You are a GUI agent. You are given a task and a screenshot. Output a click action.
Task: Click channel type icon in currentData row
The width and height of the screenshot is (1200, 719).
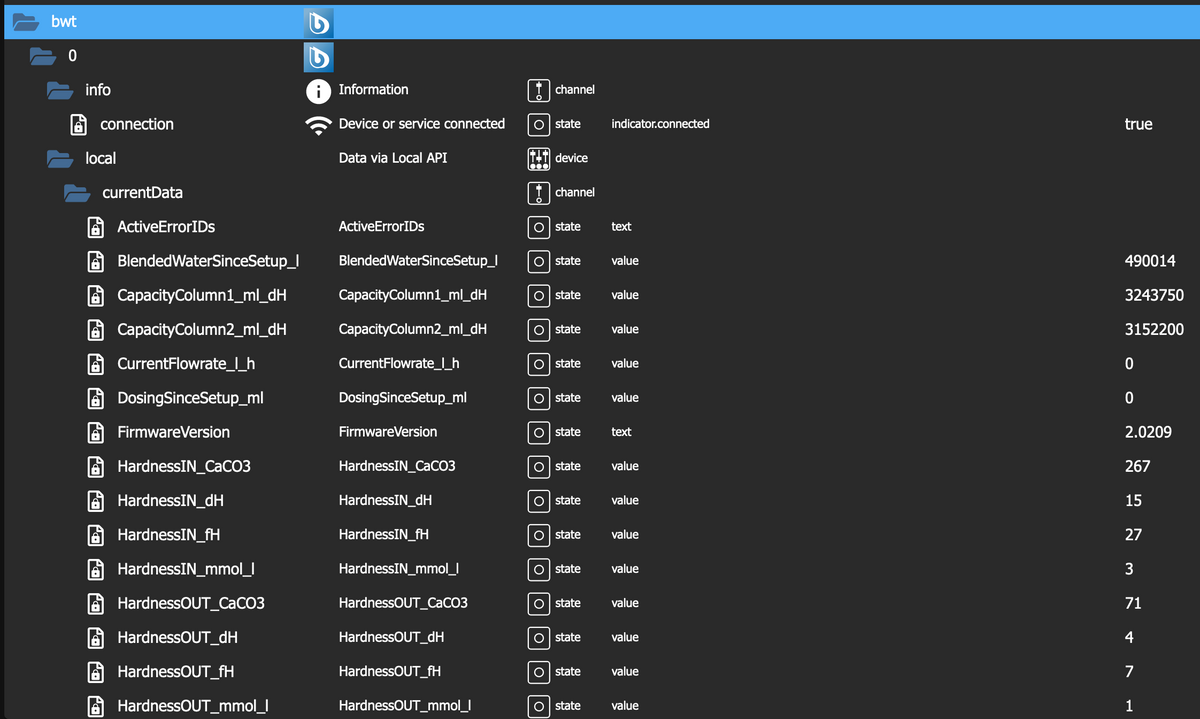[538, 192]
